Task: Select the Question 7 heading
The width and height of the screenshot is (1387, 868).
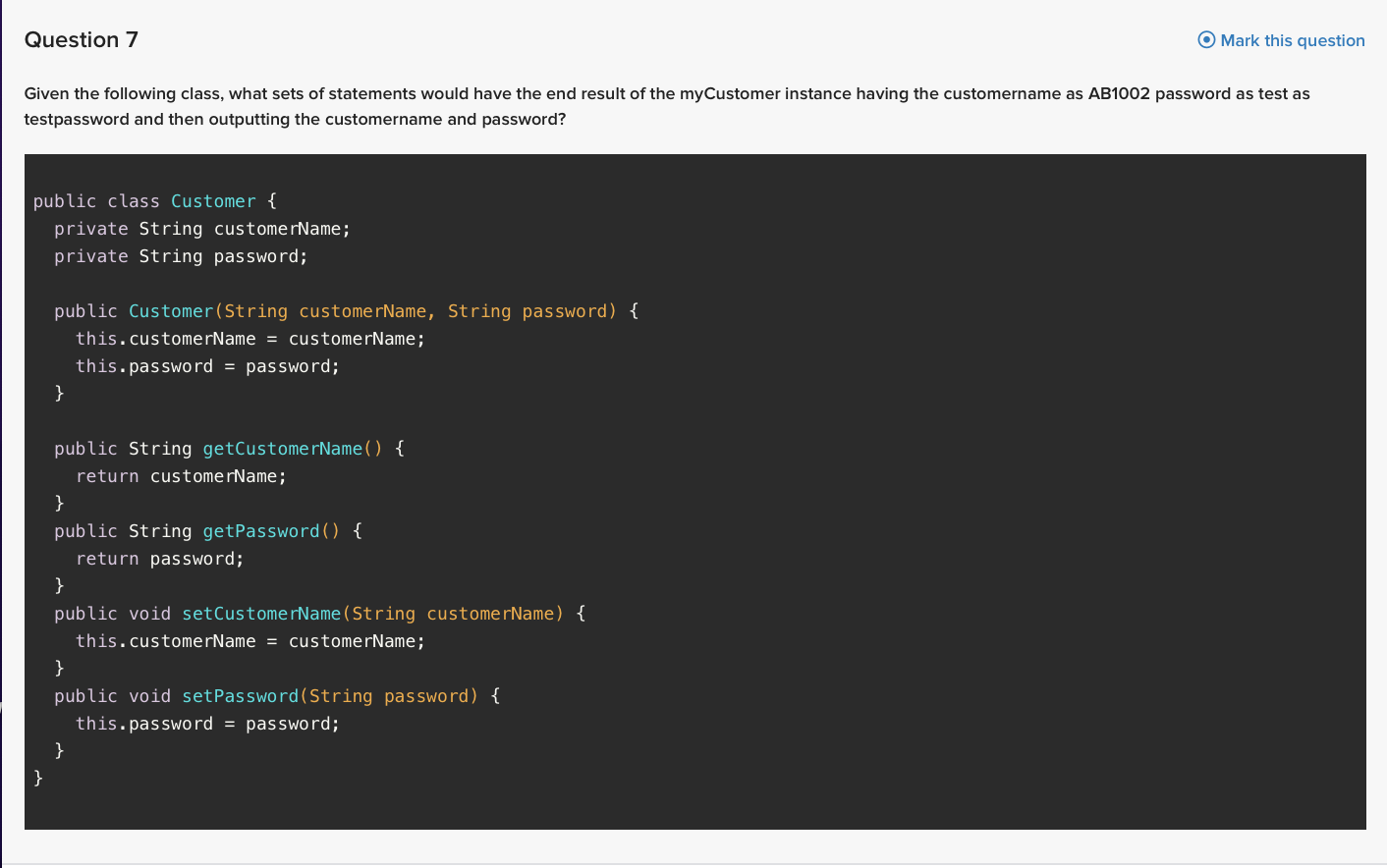Action: point(82,40)
